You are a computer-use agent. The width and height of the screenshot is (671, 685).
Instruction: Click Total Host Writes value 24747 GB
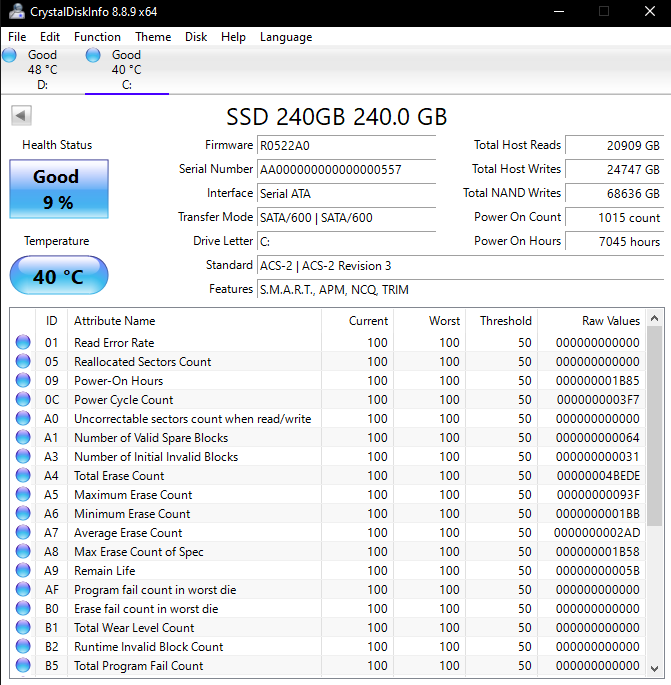pos(615,169)
